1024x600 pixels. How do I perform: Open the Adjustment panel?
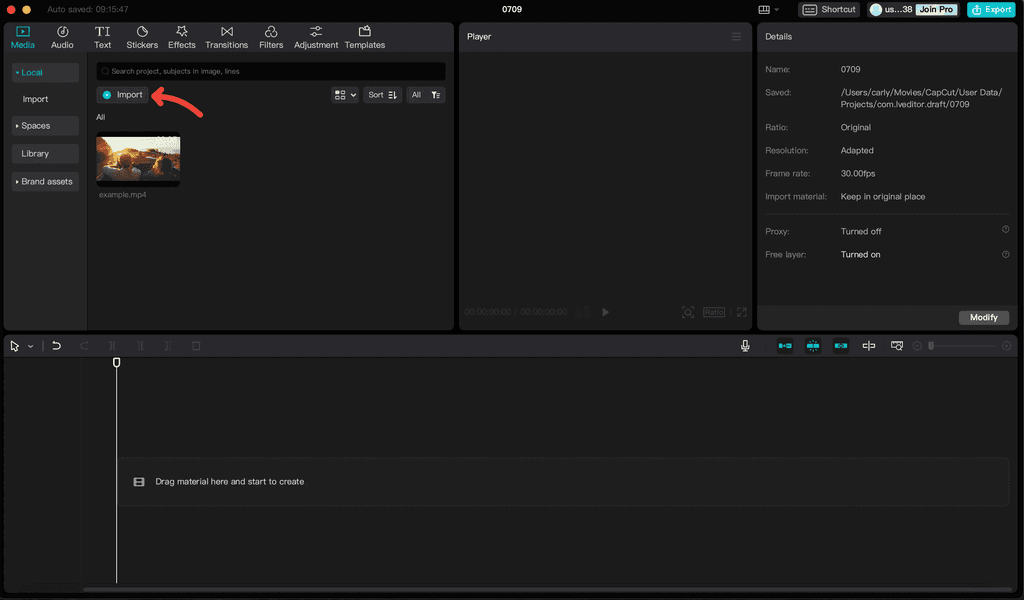point(315,37)
